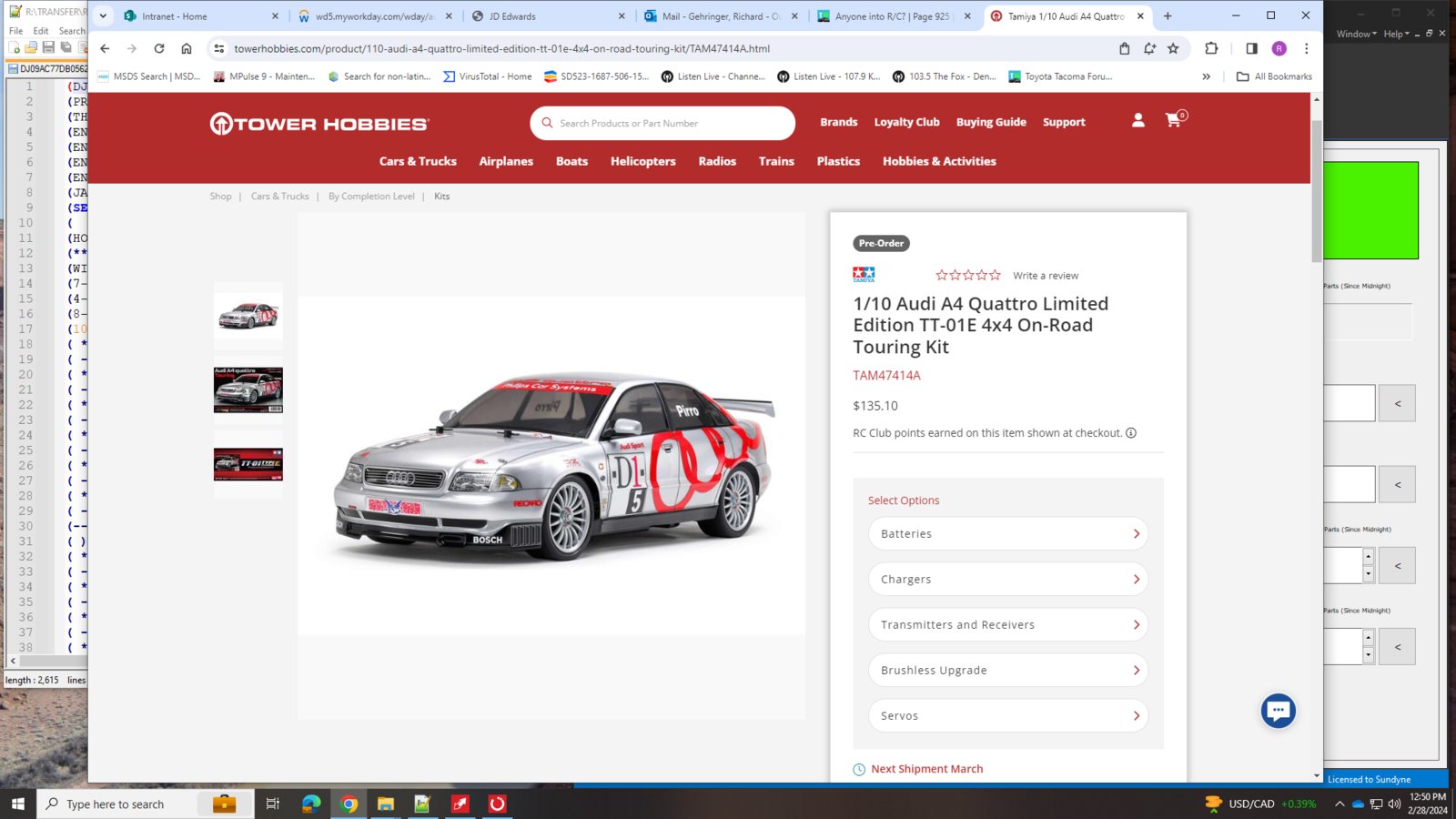View site information icon in address bar
The image size is (1456, 819).
pos(218,48)
